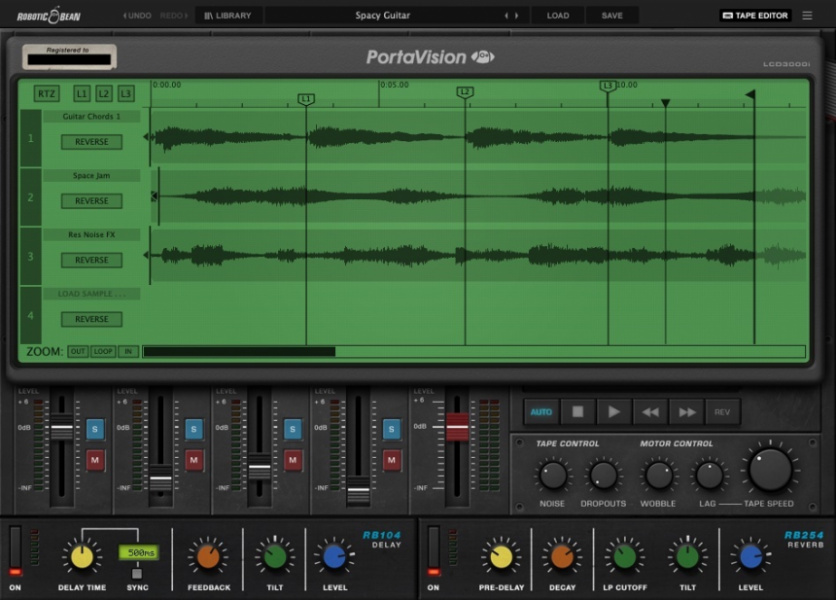
Task: Click the SAVE preset button
Action: 611,16
